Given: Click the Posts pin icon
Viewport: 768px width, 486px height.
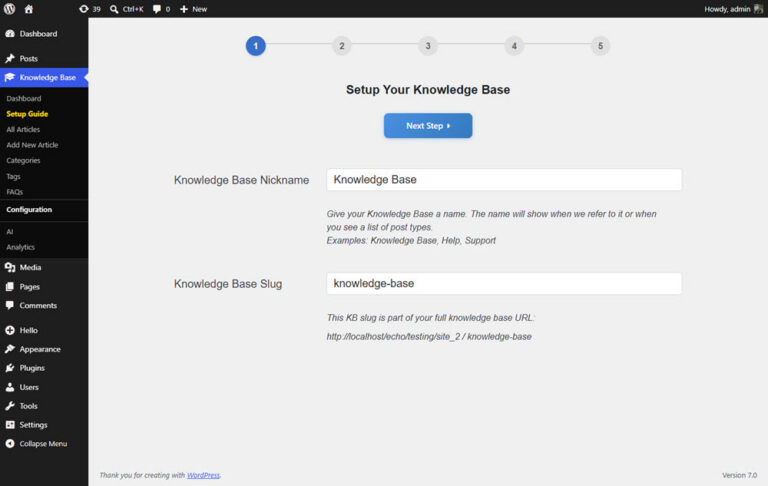Looking at the screenshot, I should point(10,58).
